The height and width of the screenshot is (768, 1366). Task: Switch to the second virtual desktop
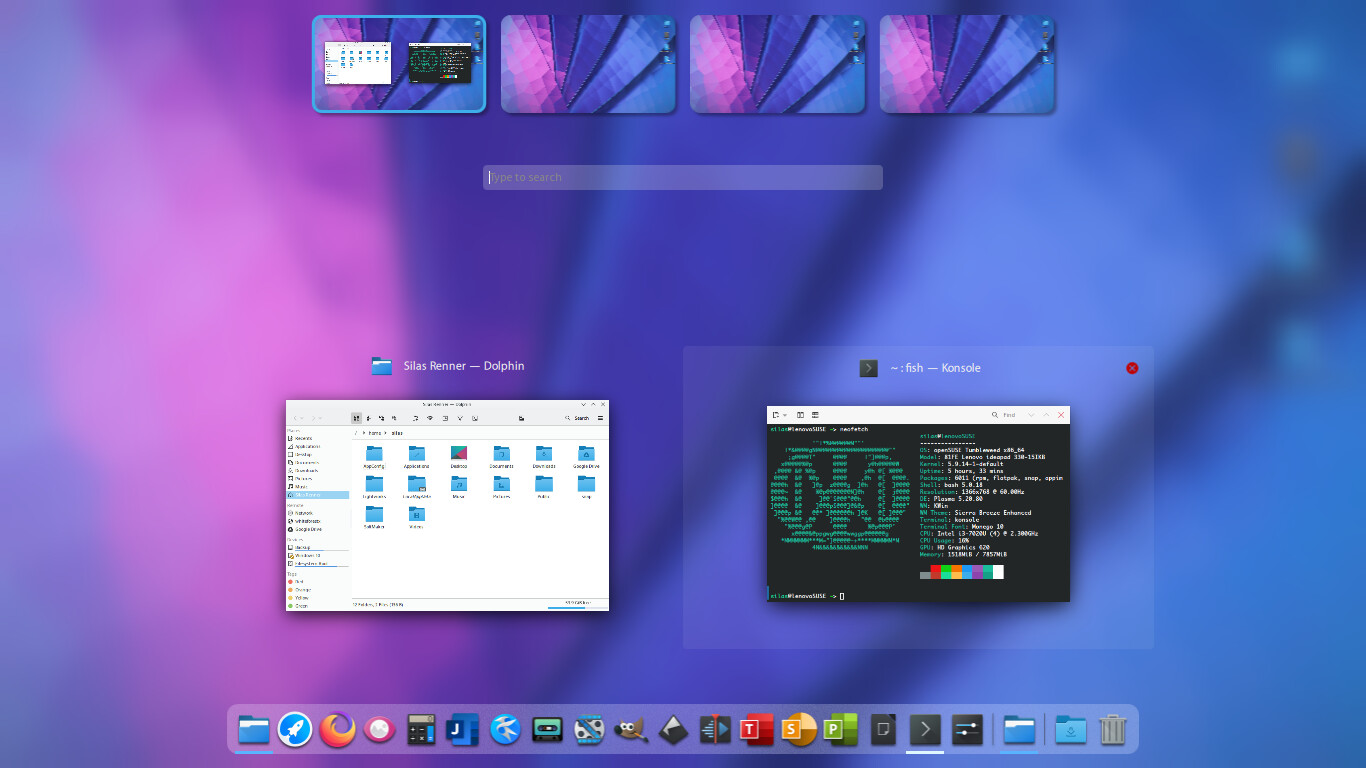pos(588,64)
